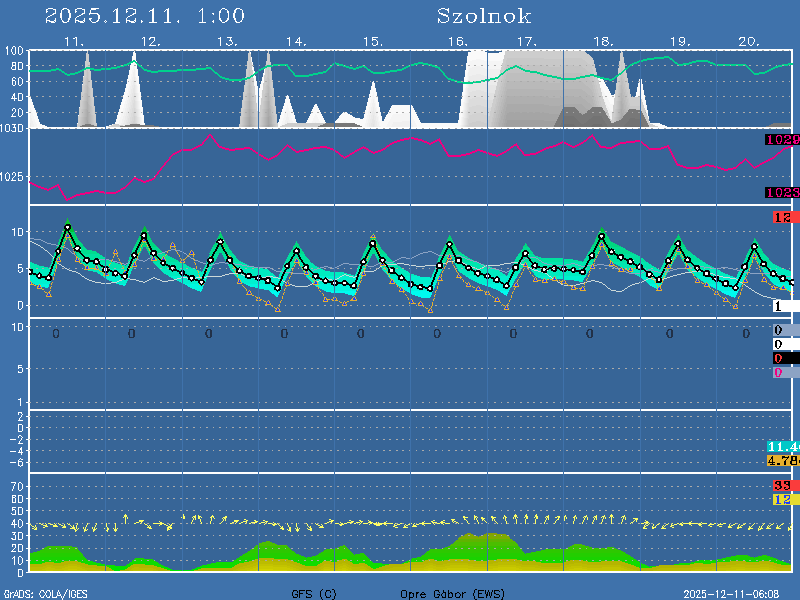The width and height of the screenshot is (800, 600).
Task: Click the pink min pressure 1023 label
Action: coord(781,192)
